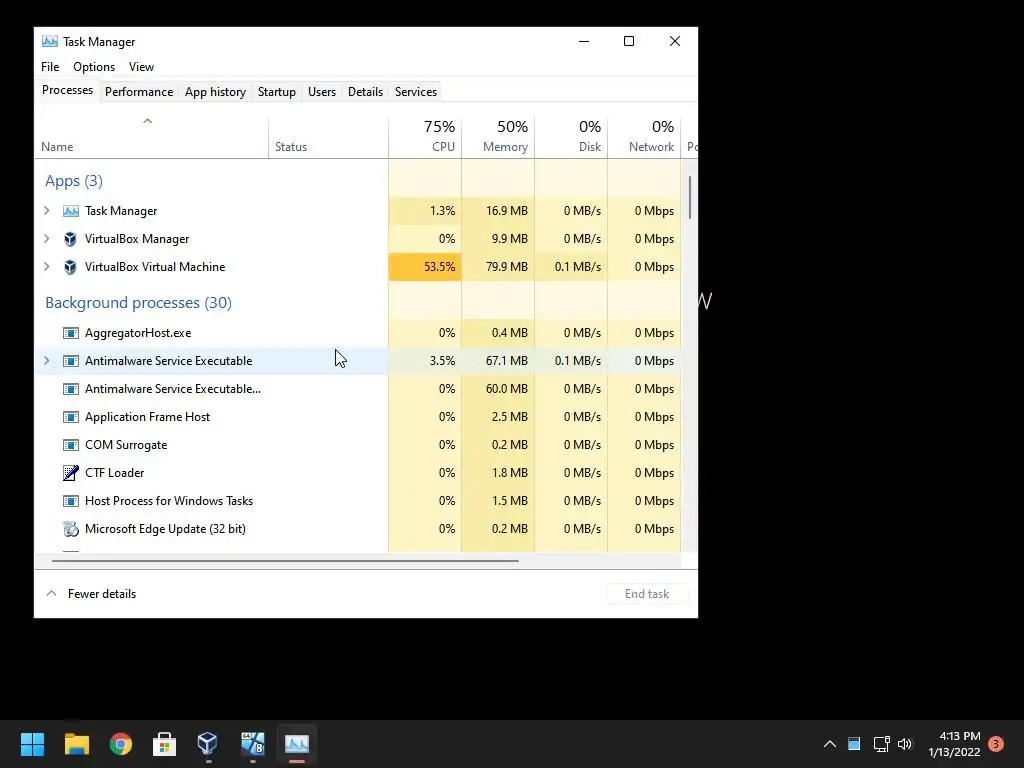Switch to the Details tab
Image resolution: width=1024 pixels, height=768 pixels.
[x=365, y=92]
